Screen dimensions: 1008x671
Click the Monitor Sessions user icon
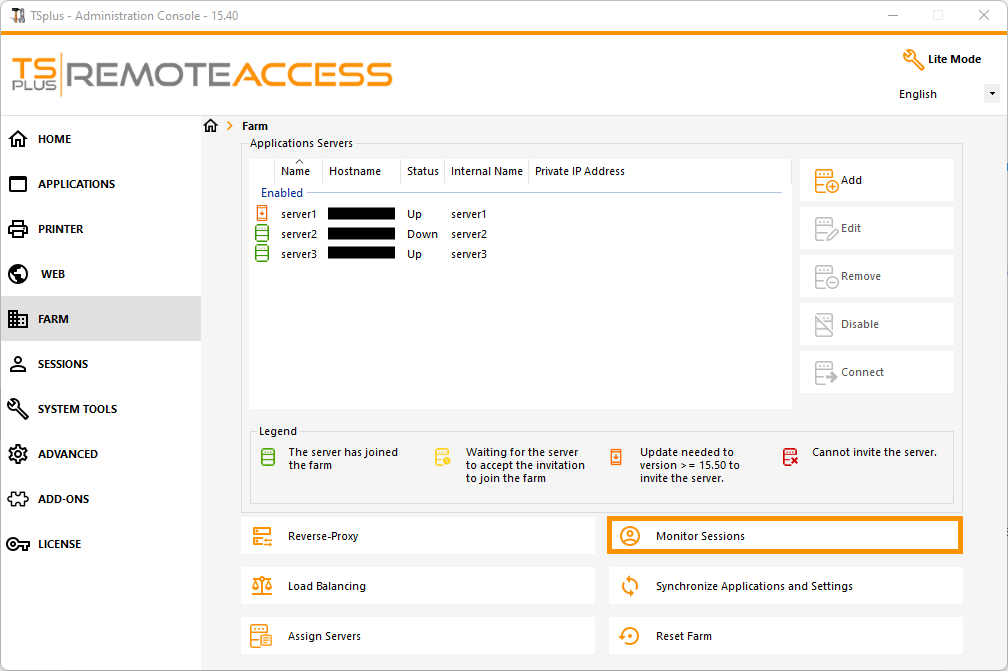coord(630,536)
